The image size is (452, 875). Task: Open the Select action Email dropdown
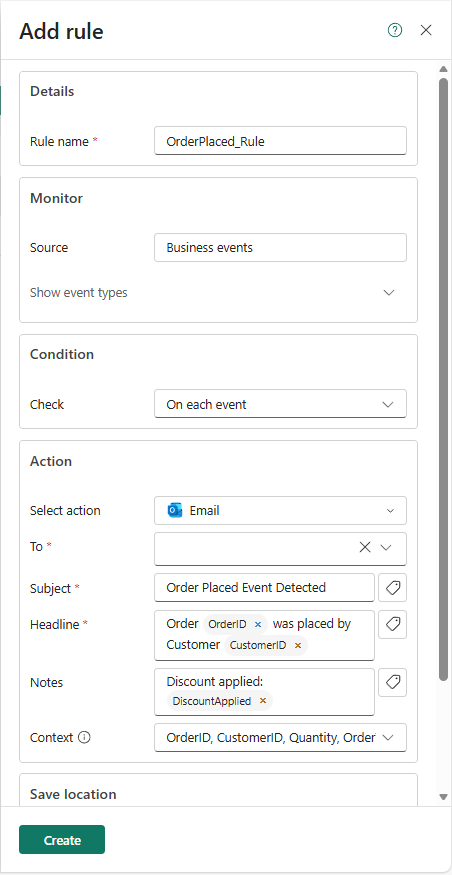pyautogui.click(x=280, y=511)
